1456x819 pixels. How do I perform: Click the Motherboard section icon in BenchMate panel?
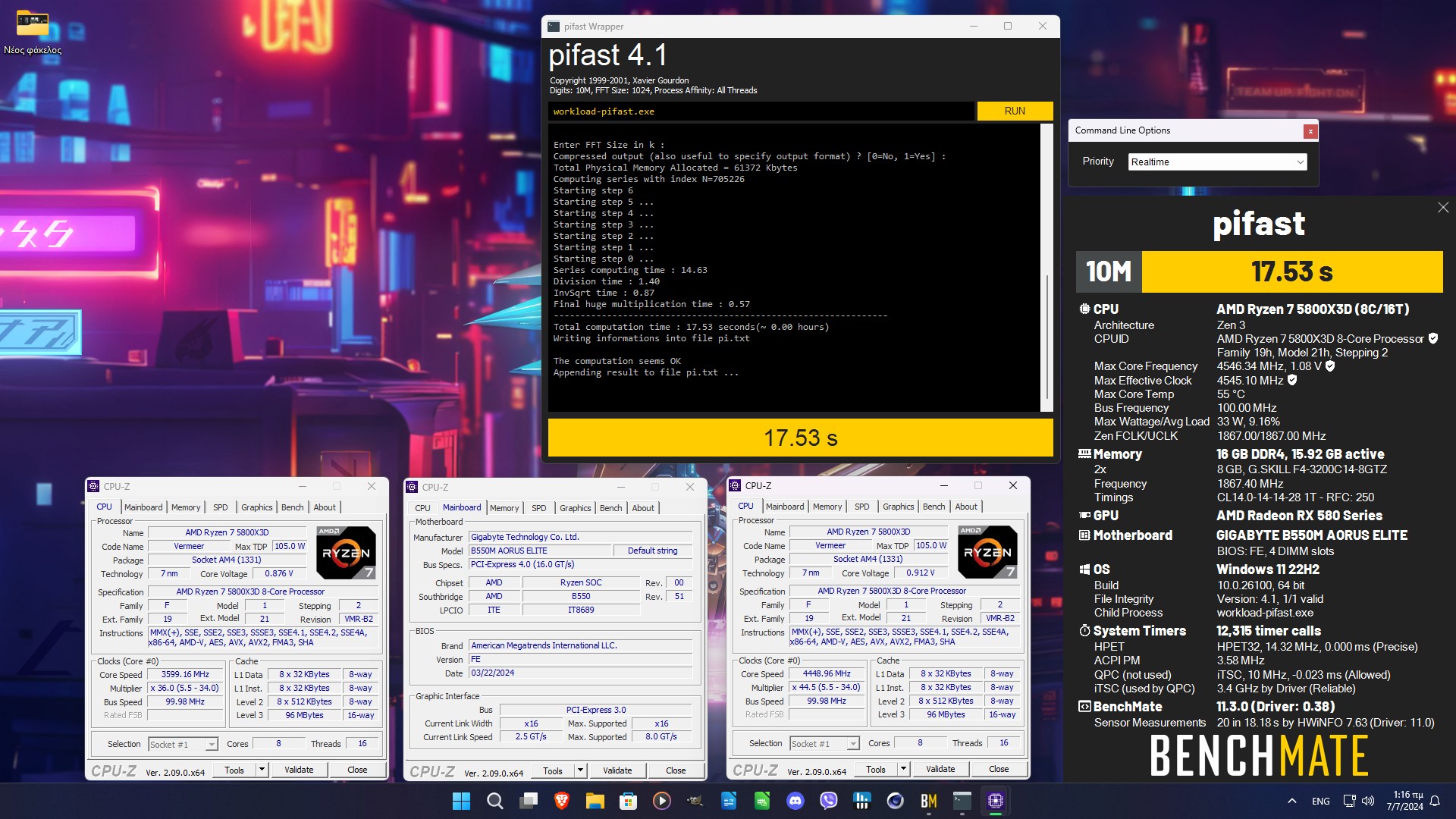pyautogui.click(x=1084, y=535)
